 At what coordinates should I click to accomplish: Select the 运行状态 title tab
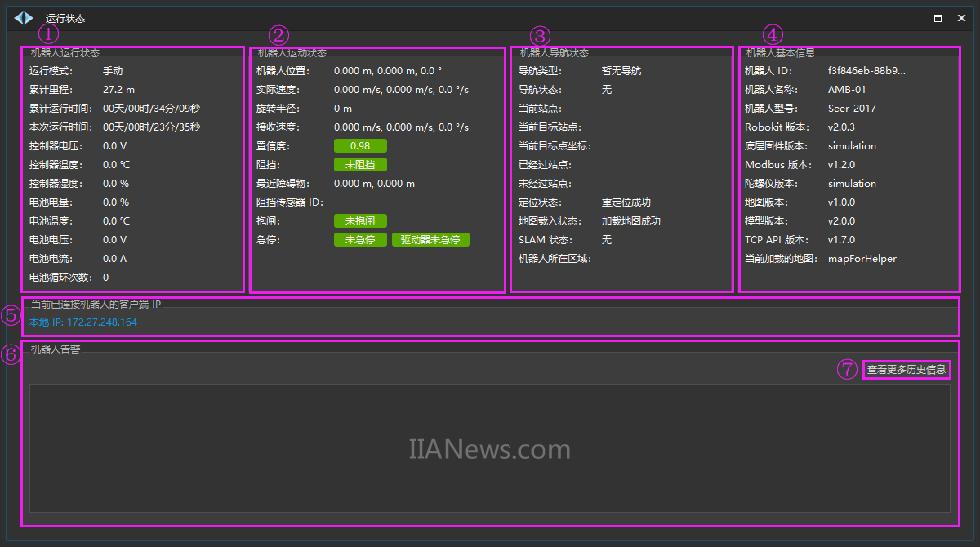pyautogui.click(x=66, y=18)
